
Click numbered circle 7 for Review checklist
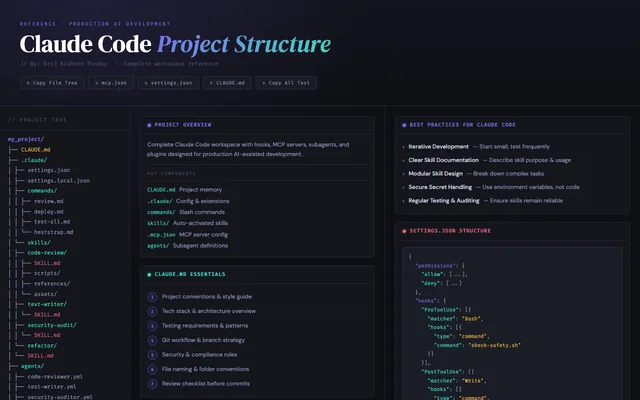click(x=152, y=384)
